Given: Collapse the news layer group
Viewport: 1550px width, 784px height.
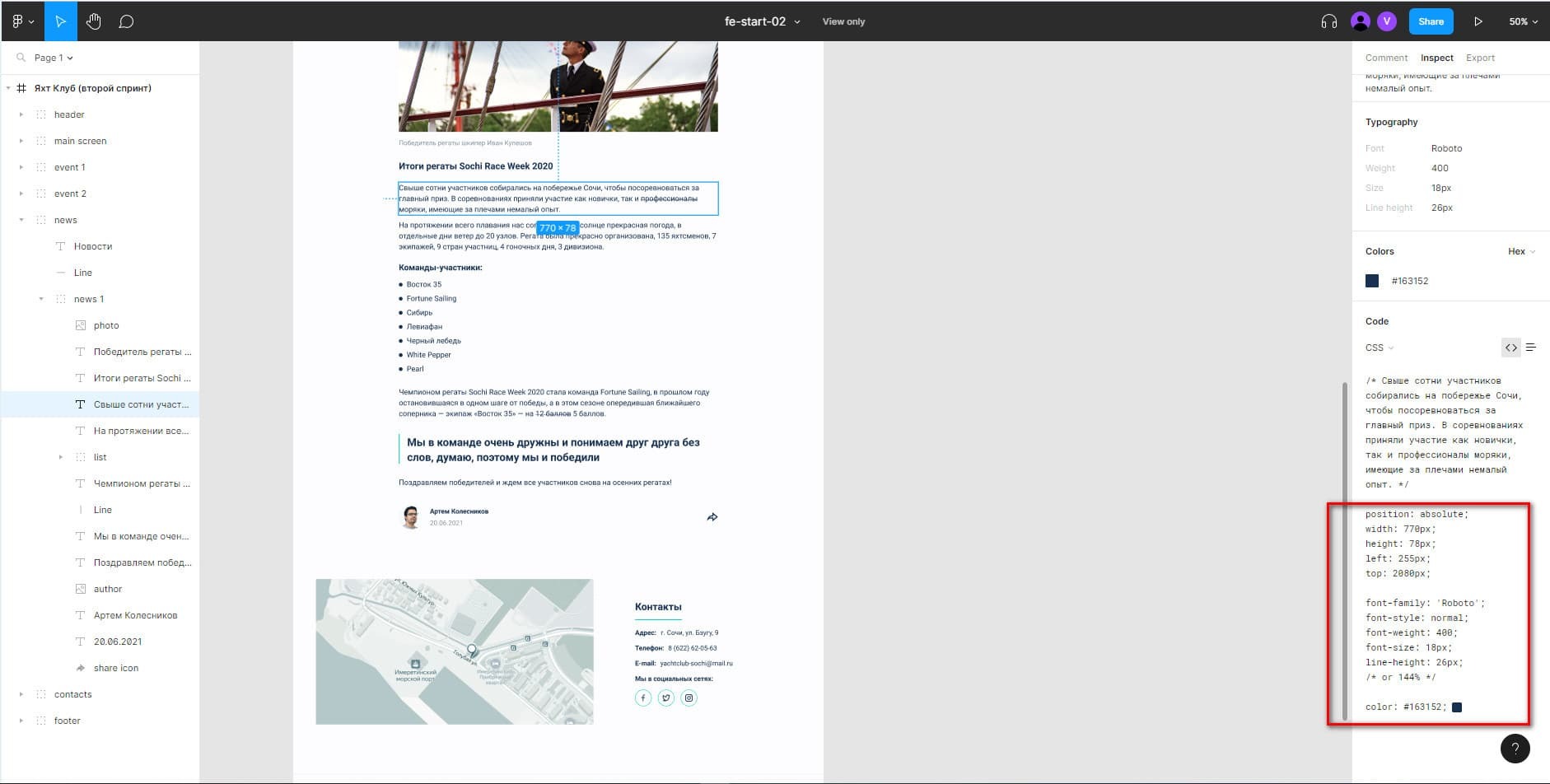Looking at the screenshot, I should tap(21, 220).
